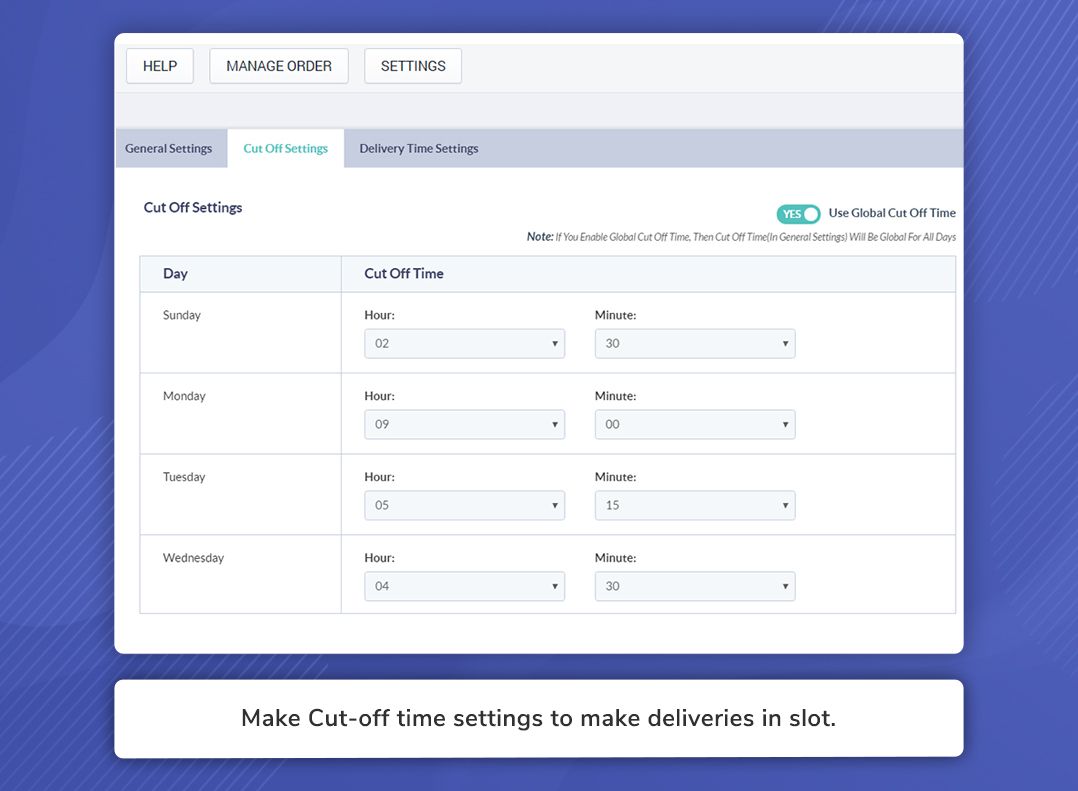Viewport: 1078px width, 791px height.
Task: Open the Sunday Hour dropdown
Action: 463,343
